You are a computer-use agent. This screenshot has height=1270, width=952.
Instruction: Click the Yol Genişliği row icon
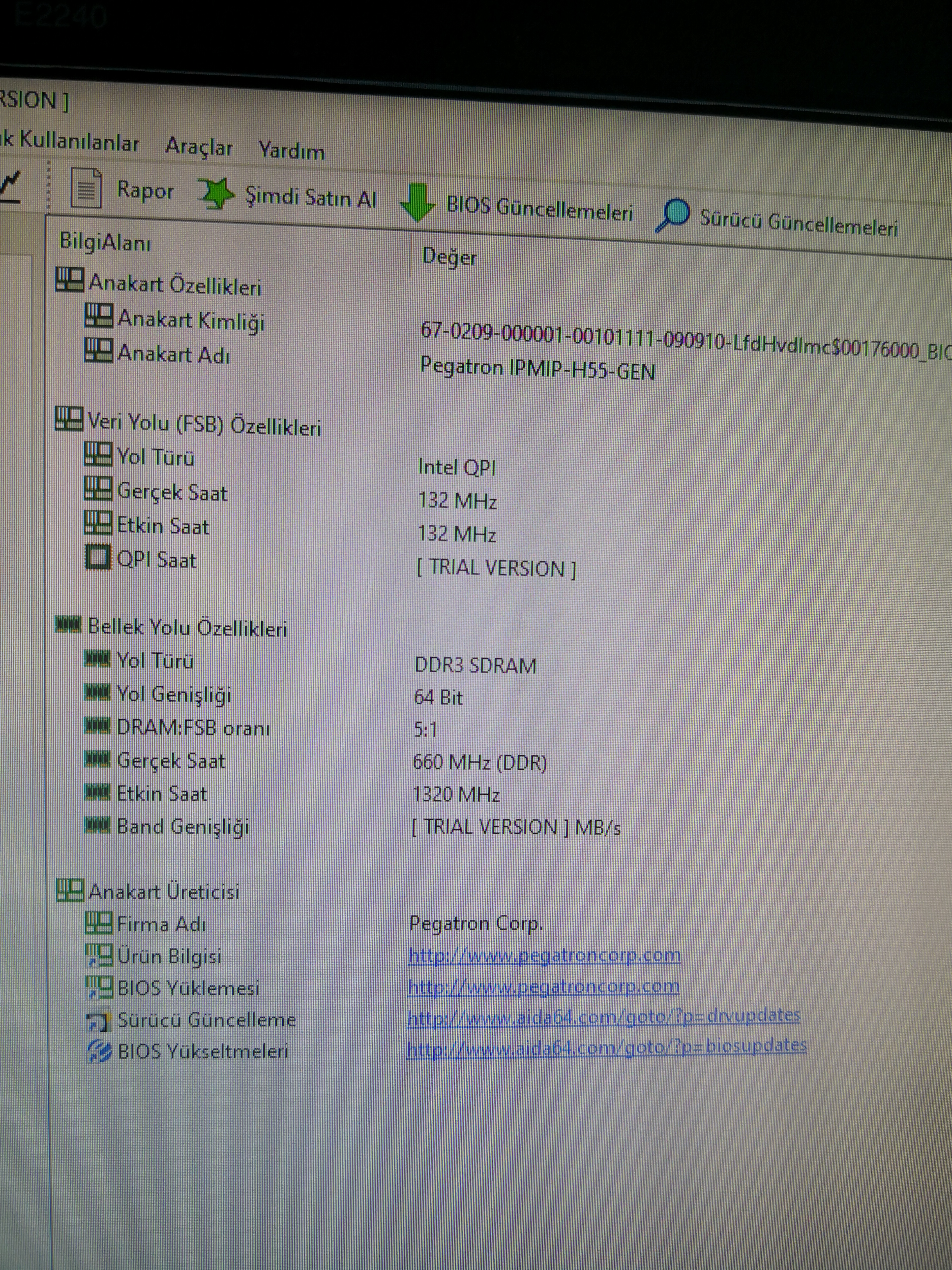[96, 692]
